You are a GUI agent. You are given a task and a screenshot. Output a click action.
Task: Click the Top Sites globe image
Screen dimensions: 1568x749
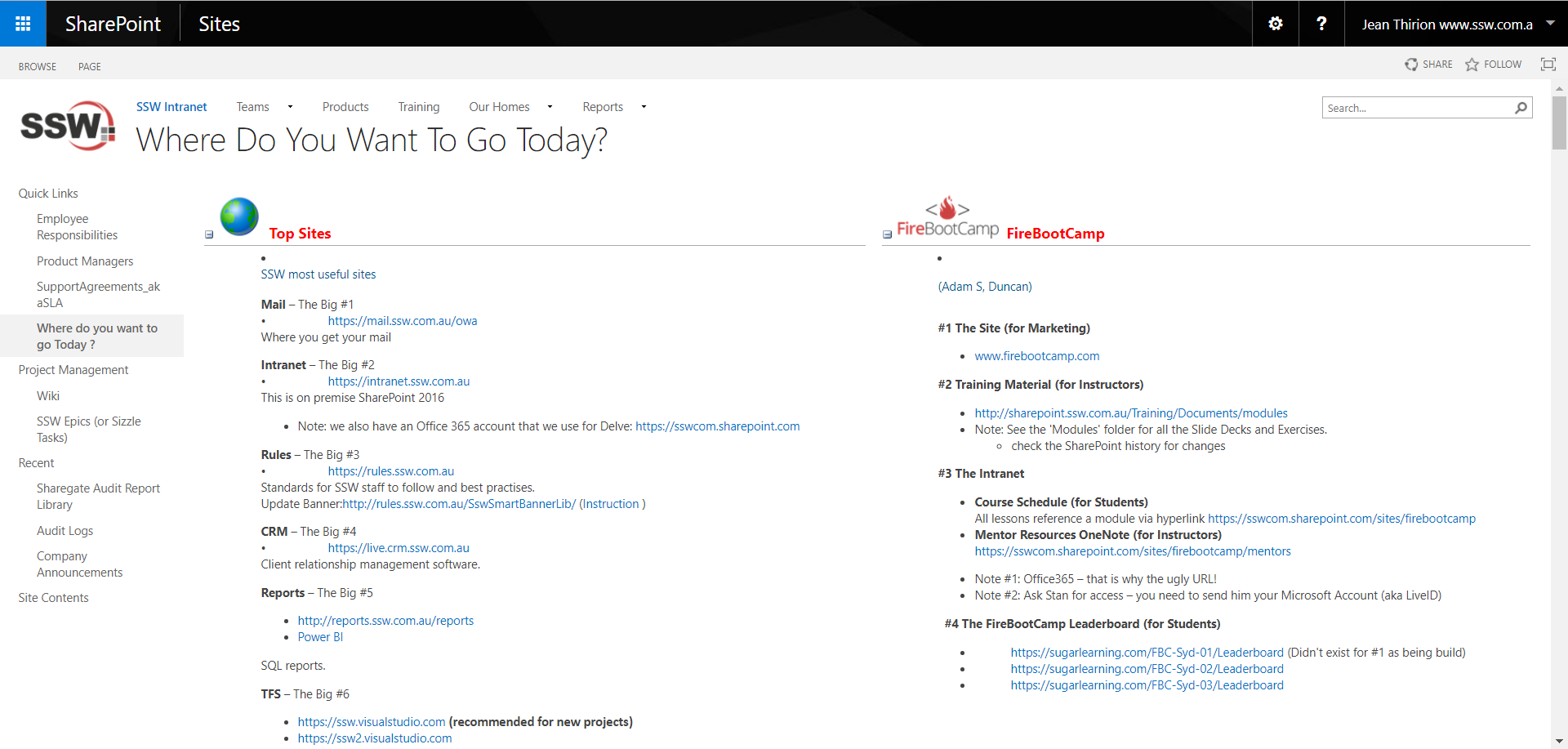[239, 216]
